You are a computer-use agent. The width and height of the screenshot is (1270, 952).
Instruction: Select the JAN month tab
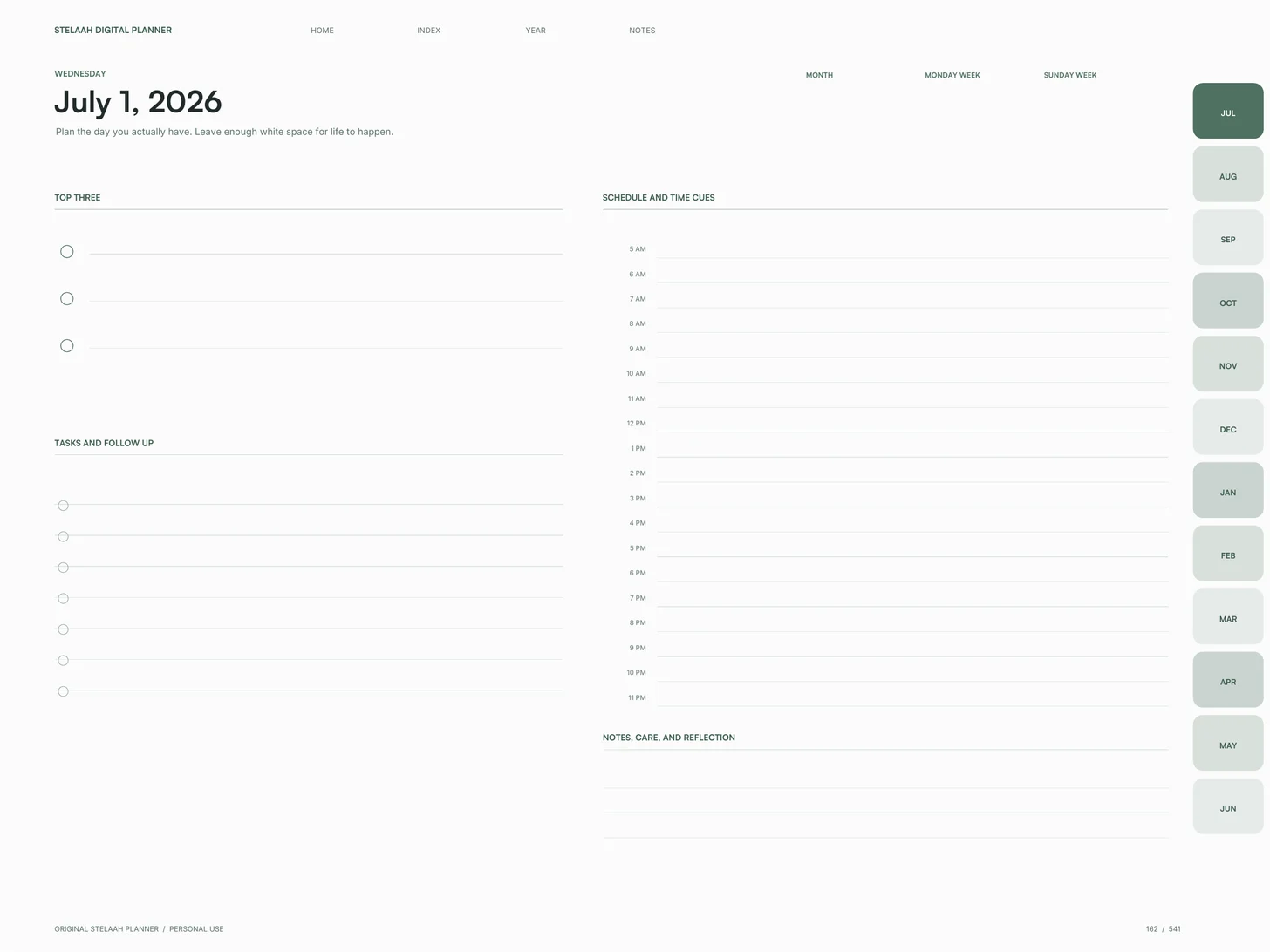(x=1227, y=490)
